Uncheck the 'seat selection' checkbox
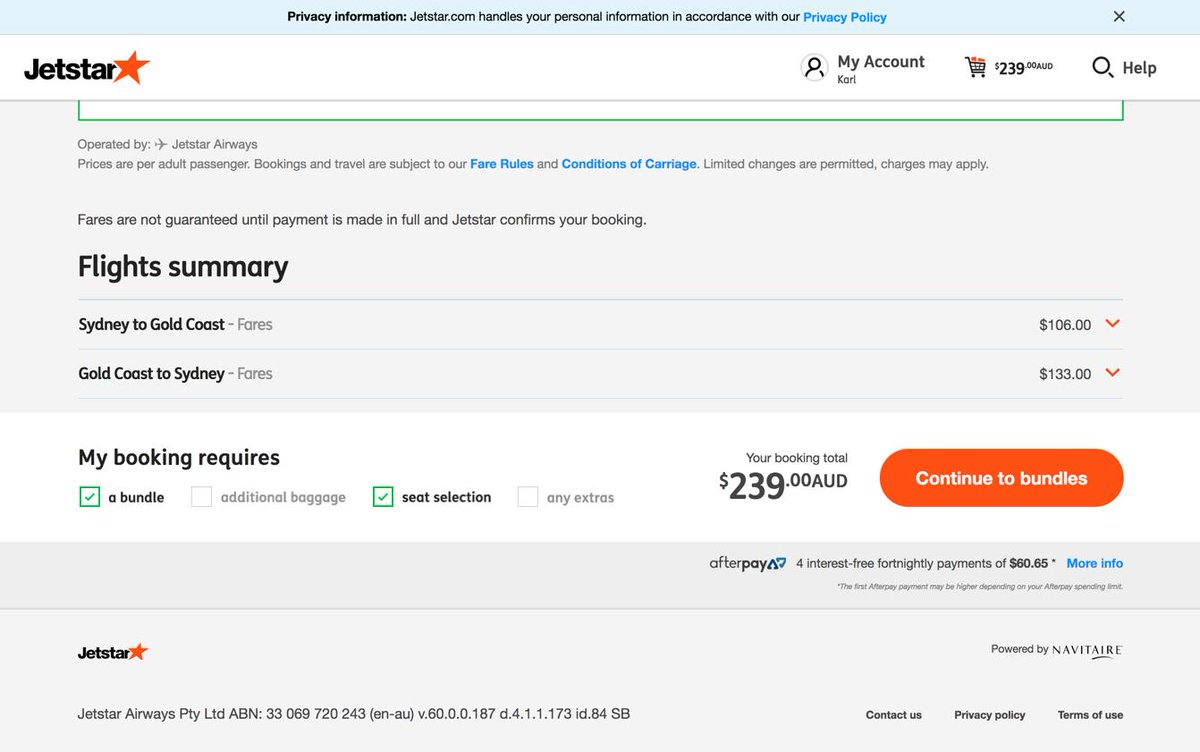The image size is (1200, 752). tap(382, 496)
